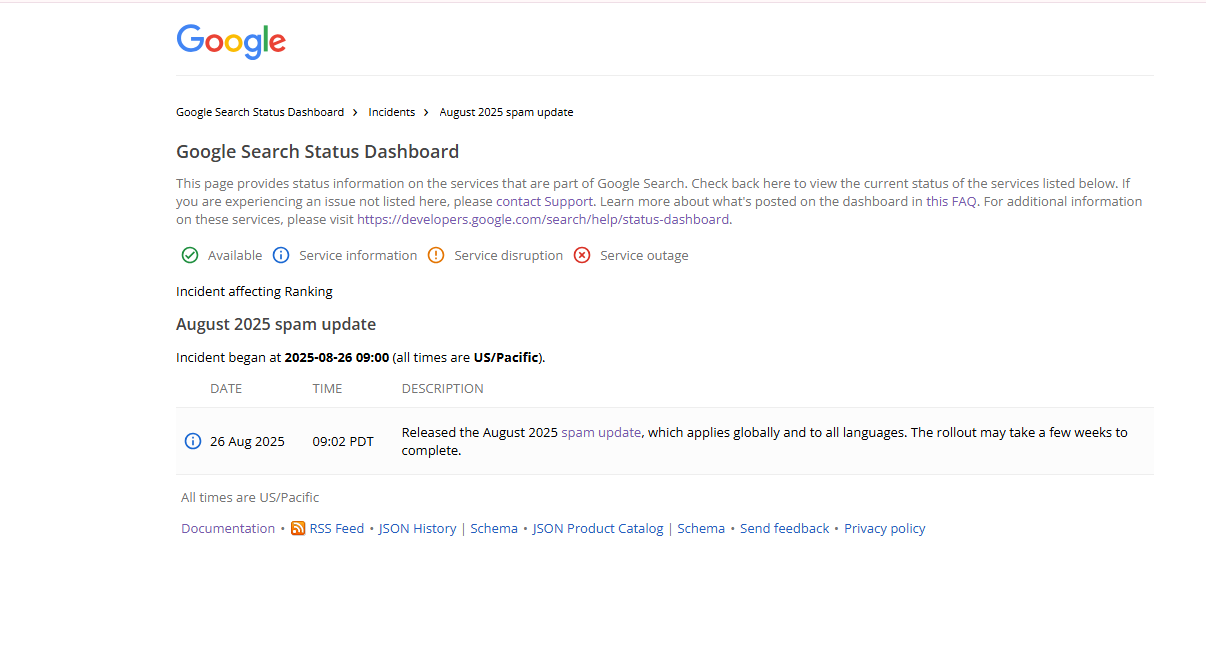
Task: Click the Service outage legend label
Action: pyautogui.click(x=644, y=255)
